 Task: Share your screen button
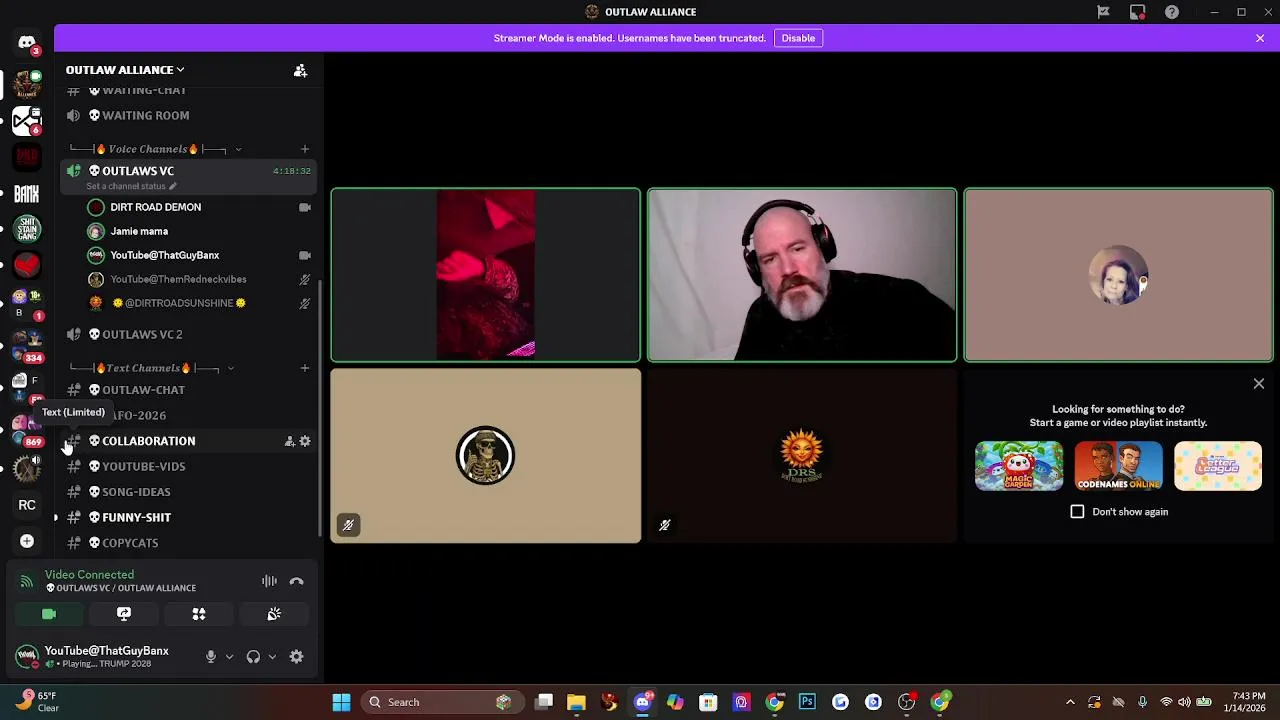[x=124, y=614]
